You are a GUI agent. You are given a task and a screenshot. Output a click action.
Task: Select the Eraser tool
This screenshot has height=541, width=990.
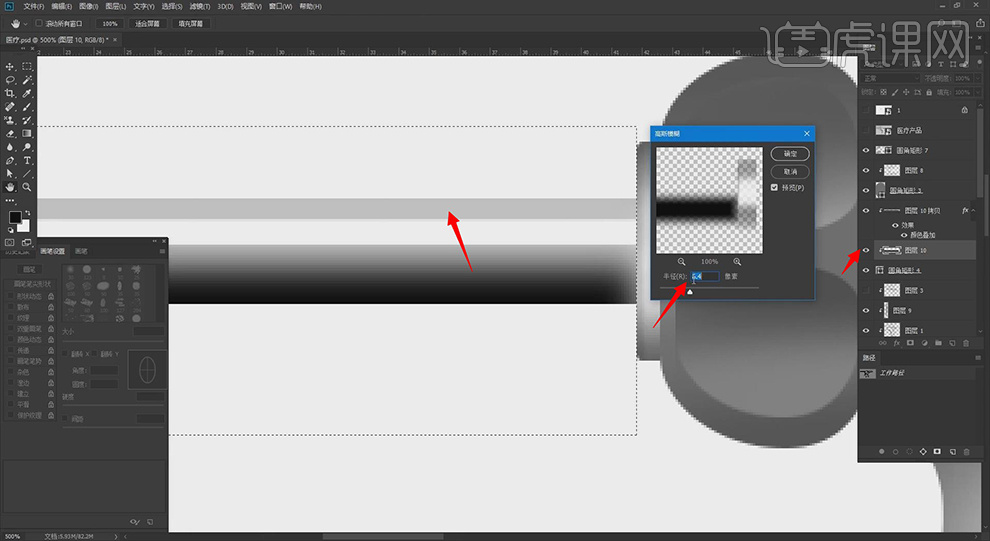(x=9, y=134)
